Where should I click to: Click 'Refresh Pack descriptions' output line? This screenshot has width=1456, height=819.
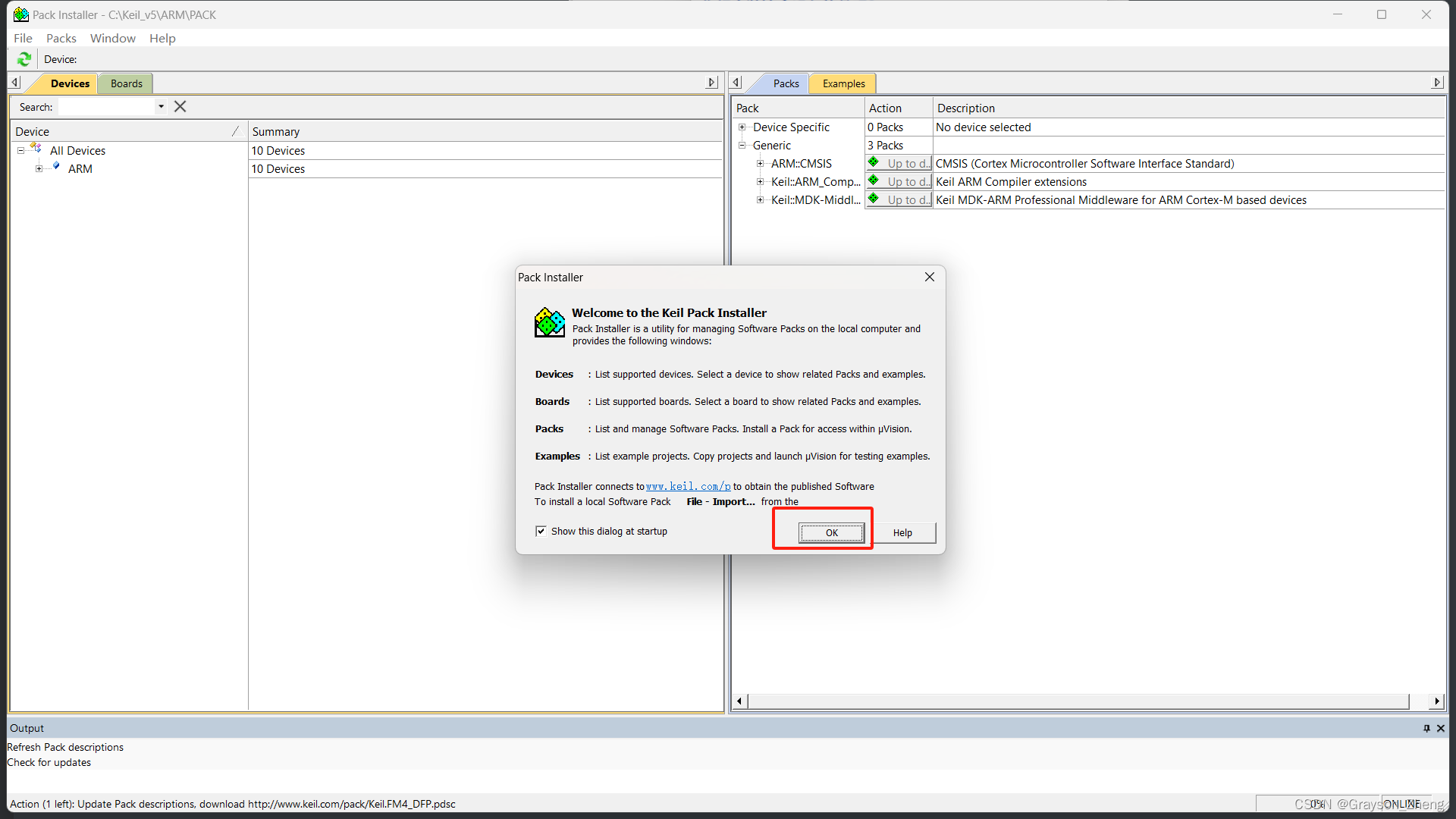pyautogui.click(x=65, y=747)
